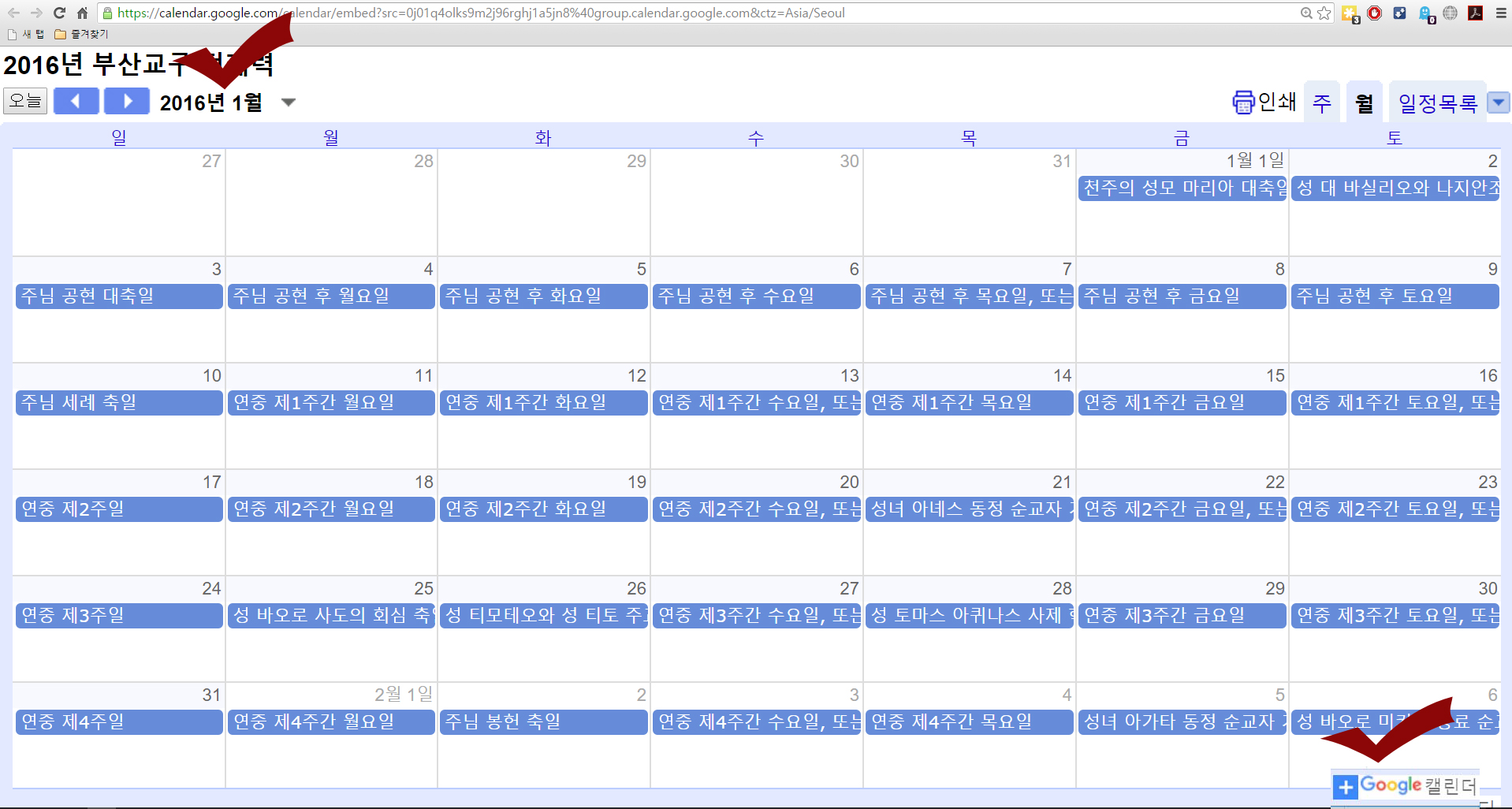Open the Ghostery ghost extension
Image resolution: width=1512 pixels, height=809 pixels.
point(1425,13)
